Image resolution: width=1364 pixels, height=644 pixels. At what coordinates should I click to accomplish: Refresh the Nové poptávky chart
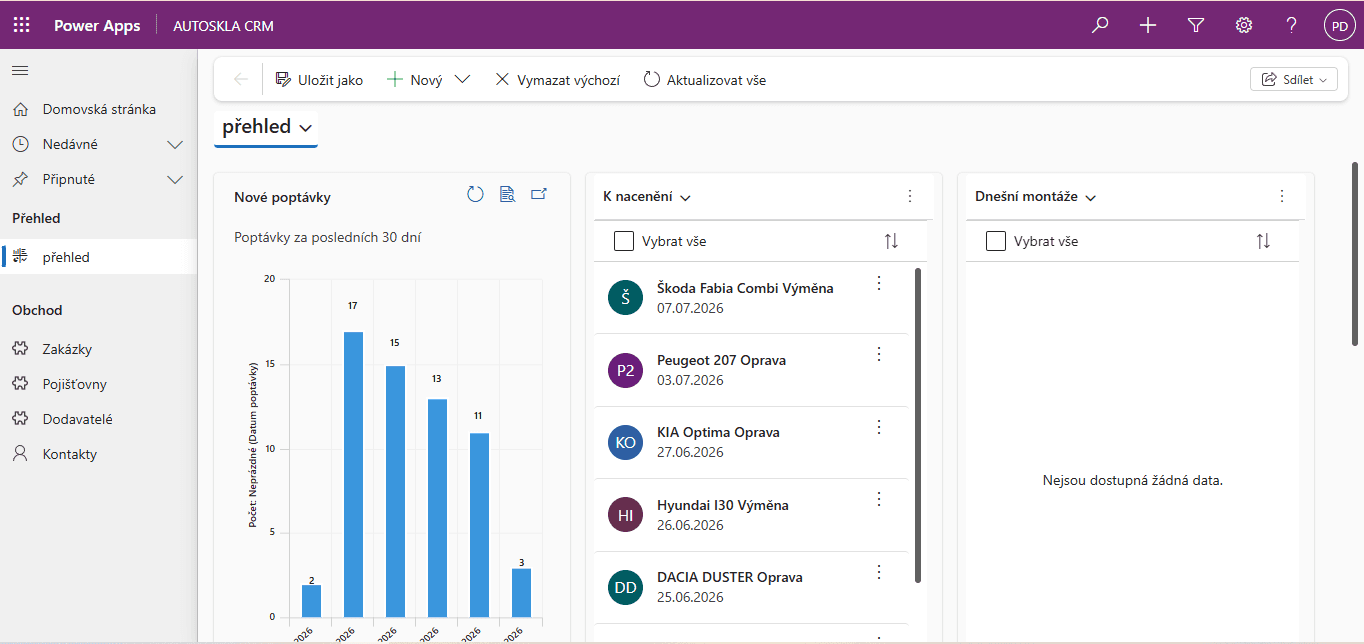tap(475, 194)
